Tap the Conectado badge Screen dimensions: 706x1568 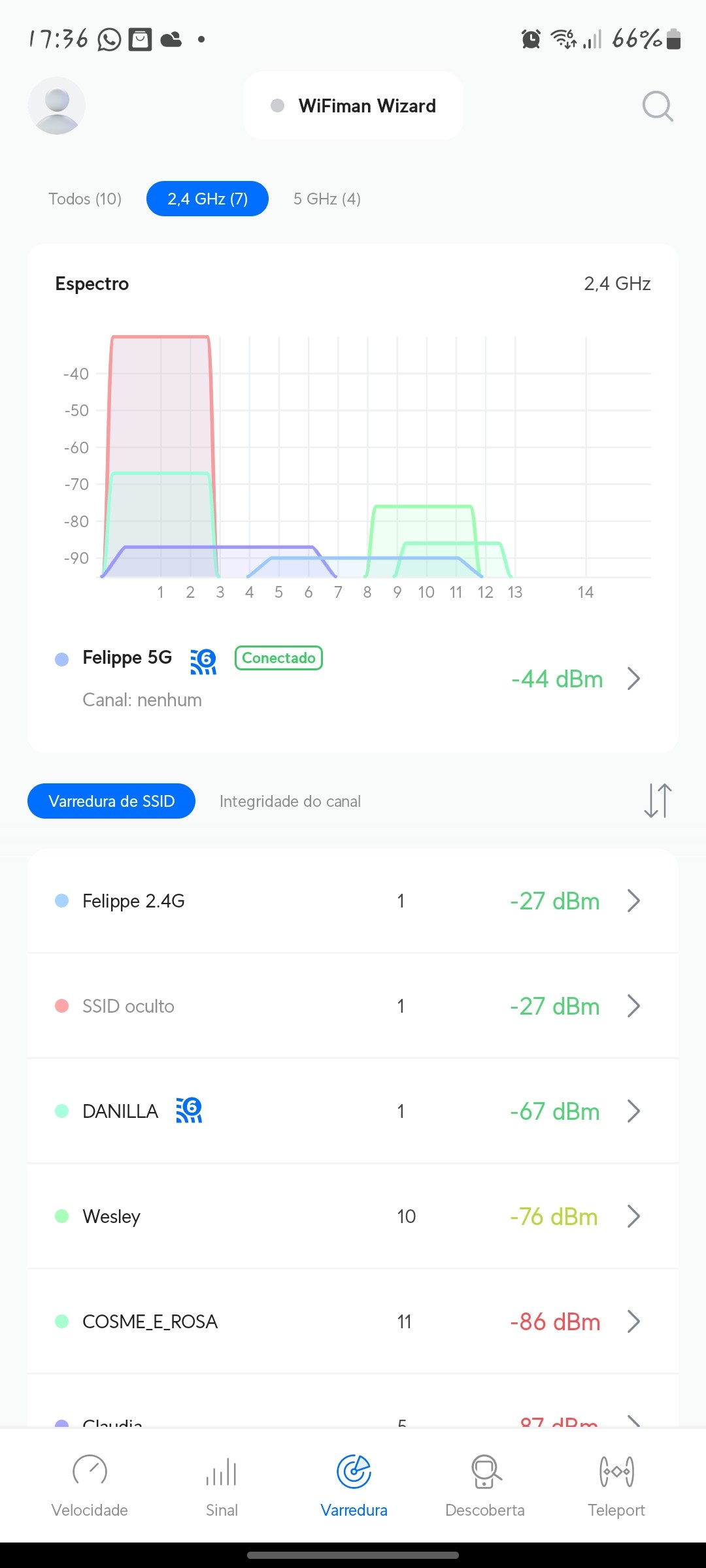click(278, 658)
